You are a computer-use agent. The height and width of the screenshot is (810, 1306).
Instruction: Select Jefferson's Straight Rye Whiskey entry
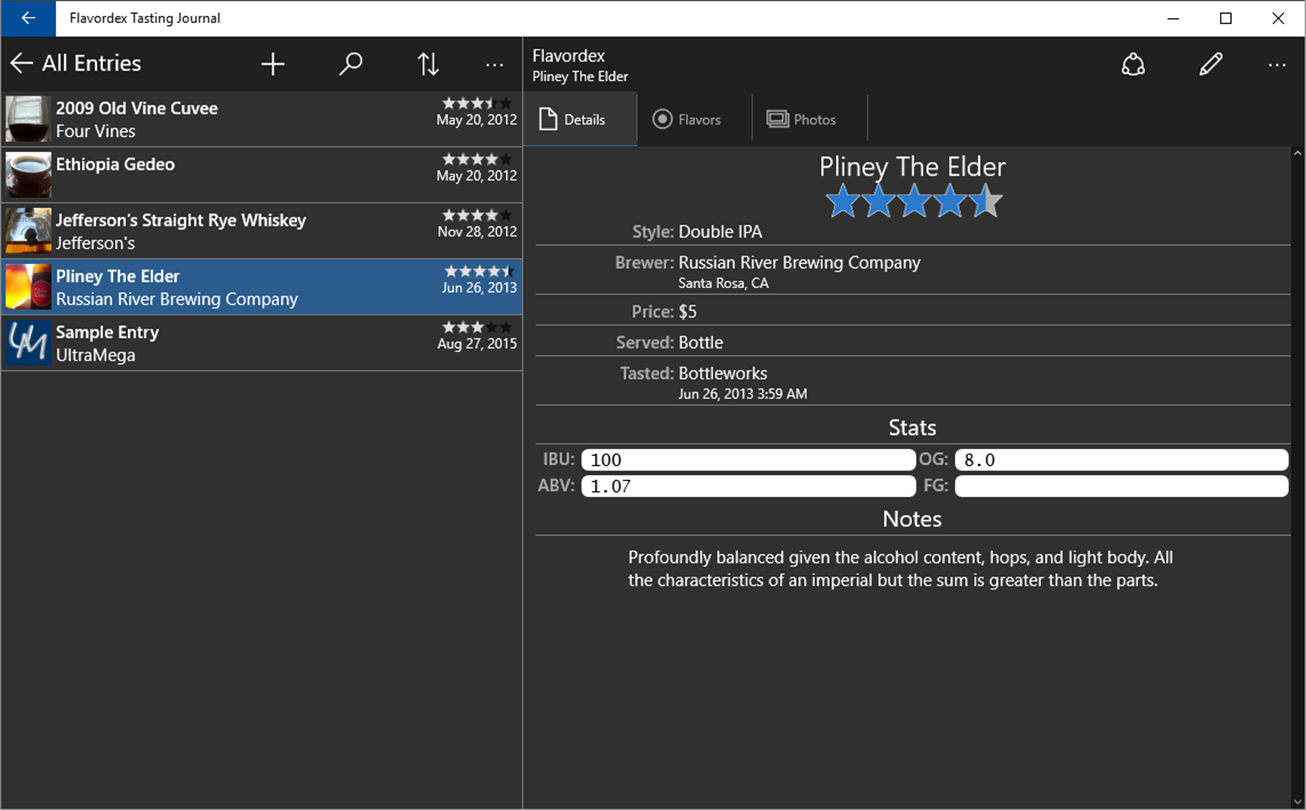[x=262, y=231]
